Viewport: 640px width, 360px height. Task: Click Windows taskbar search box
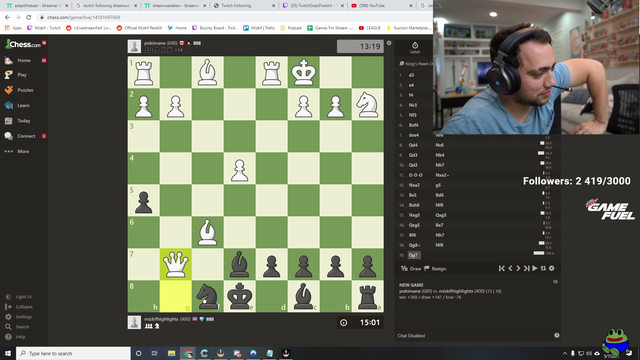[x=73, y=353]
